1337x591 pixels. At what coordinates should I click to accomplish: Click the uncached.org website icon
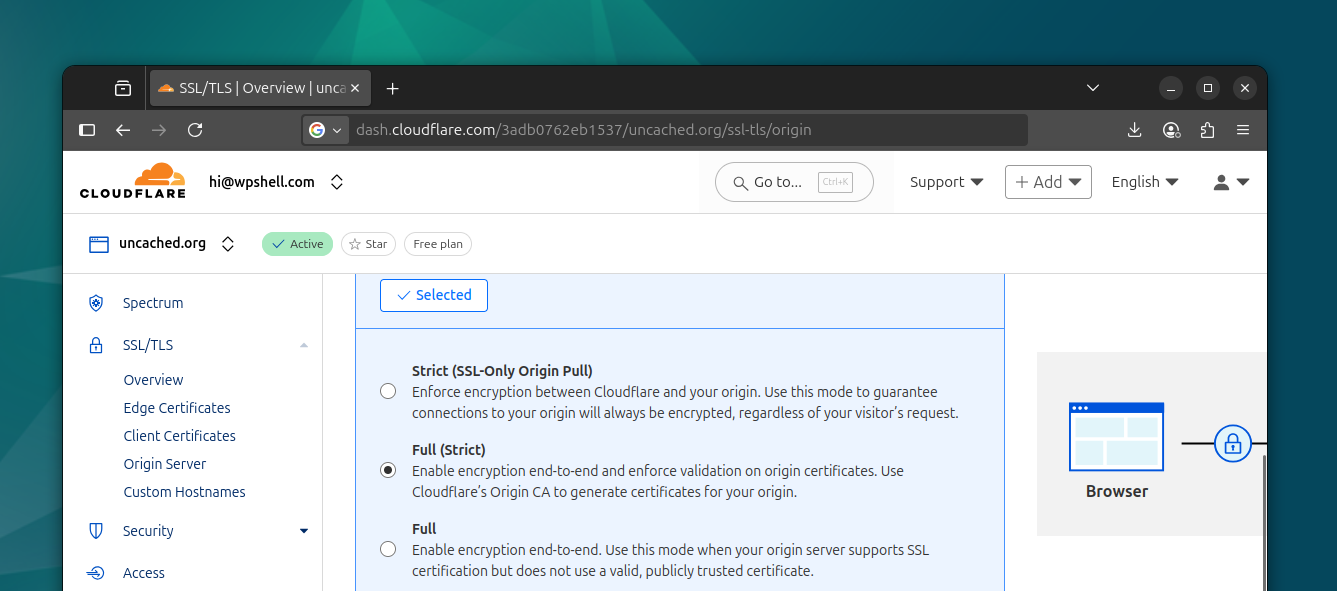coord(98,244)
